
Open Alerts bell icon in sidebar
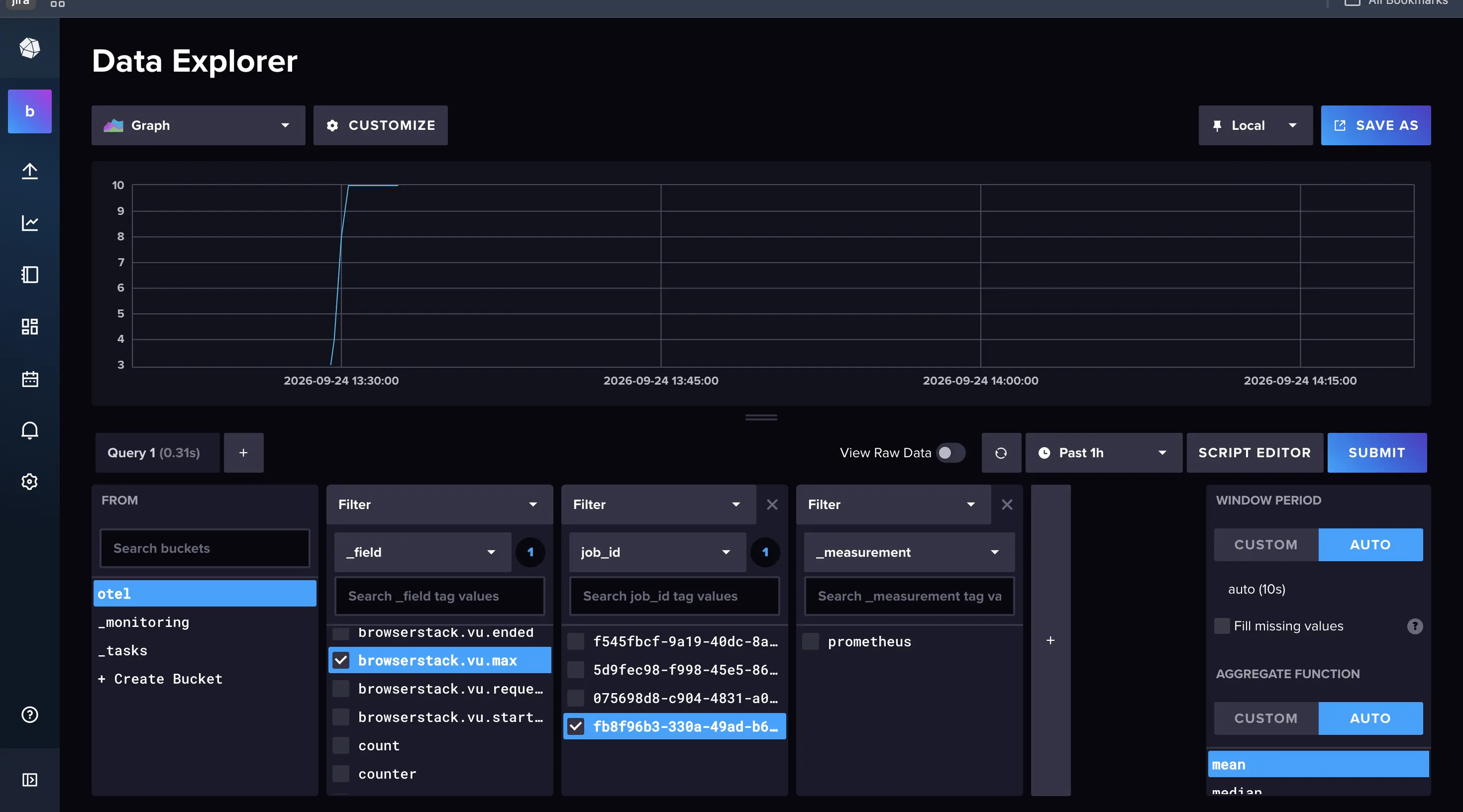pyautogui.click(x=29, y=430)
